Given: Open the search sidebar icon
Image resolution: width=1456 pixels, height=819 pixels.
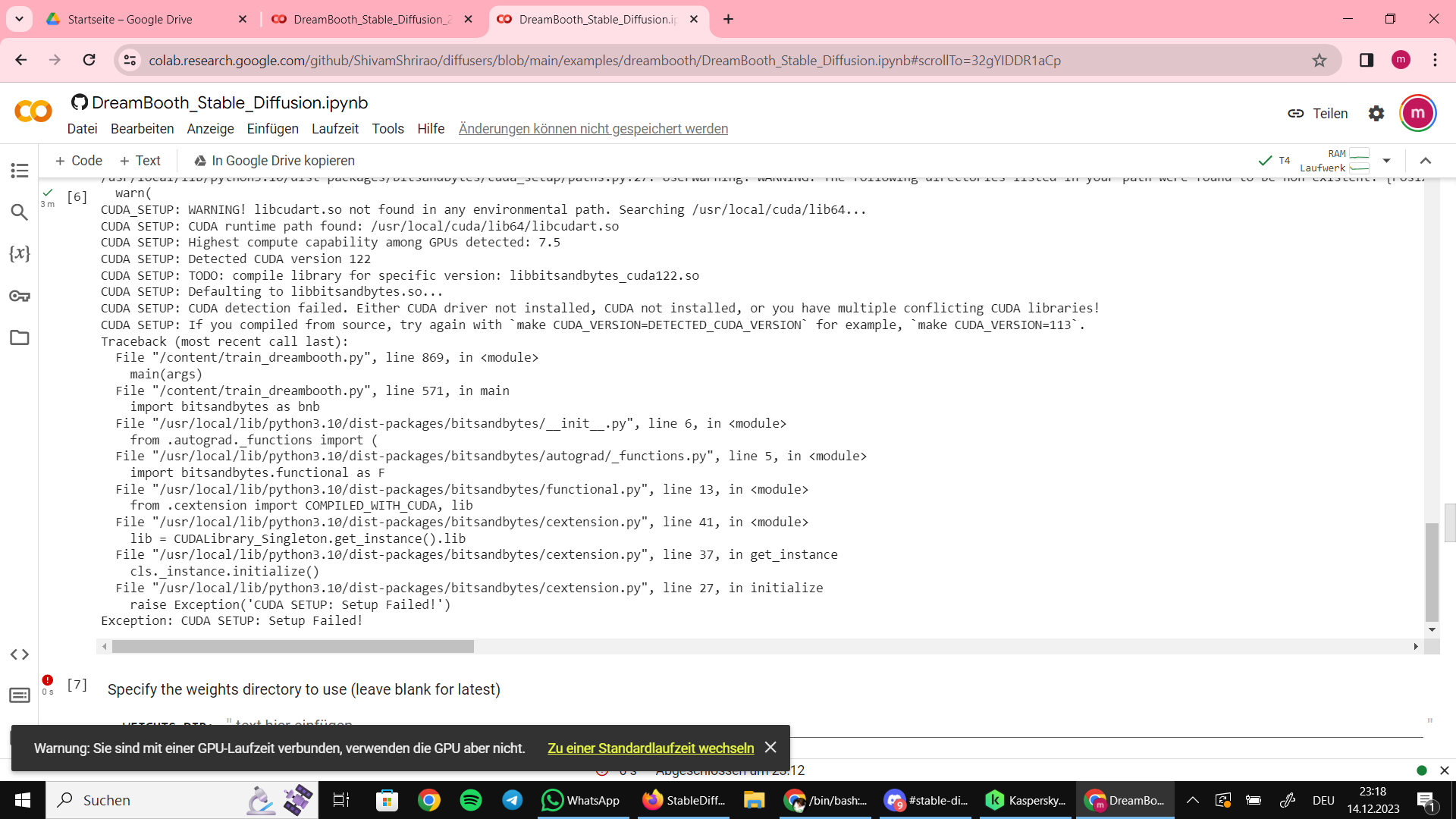Looking at the screenshot, I should (20, 212).
